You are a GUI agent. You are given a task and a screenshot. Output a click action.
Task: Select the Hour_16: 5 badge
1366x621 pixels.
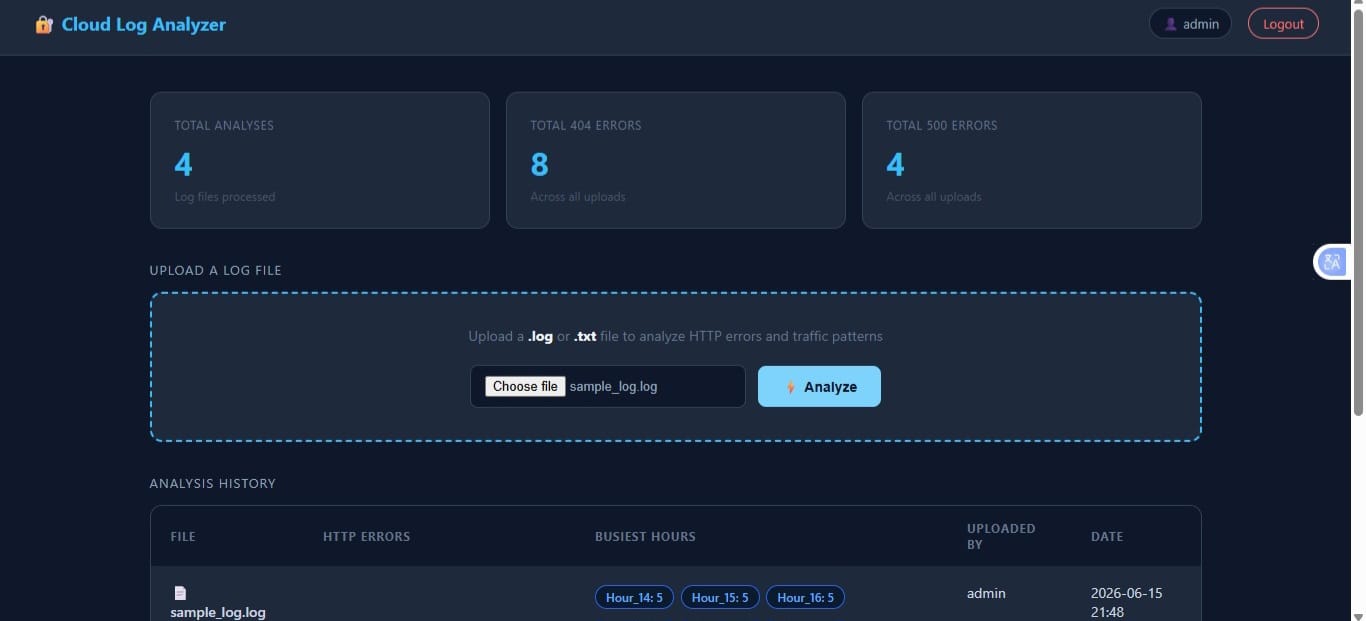pos(805,597)
